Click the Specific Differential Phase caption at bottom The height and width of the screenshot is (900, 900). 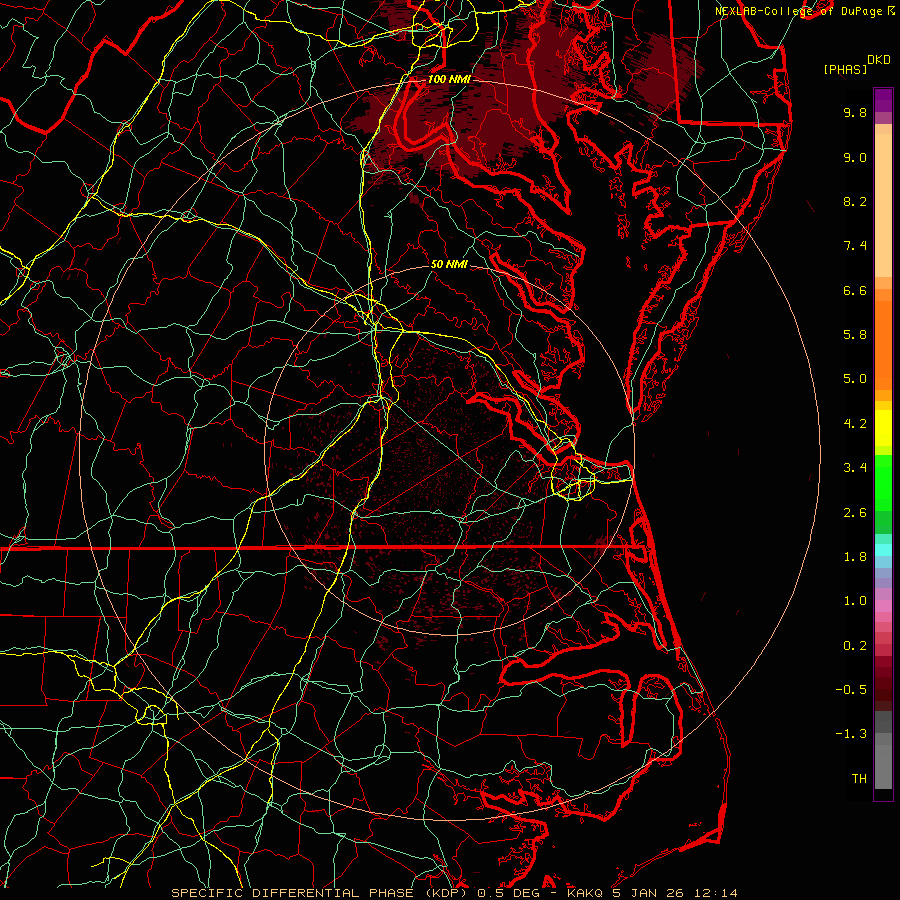(x=454, y=893)
